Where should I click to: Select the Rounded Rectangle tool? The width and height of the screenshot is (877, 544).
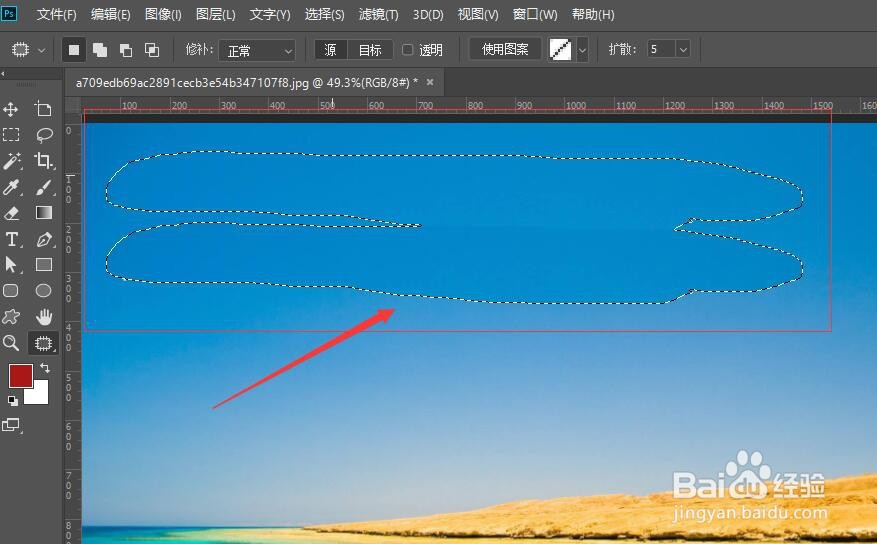(11, 291)
